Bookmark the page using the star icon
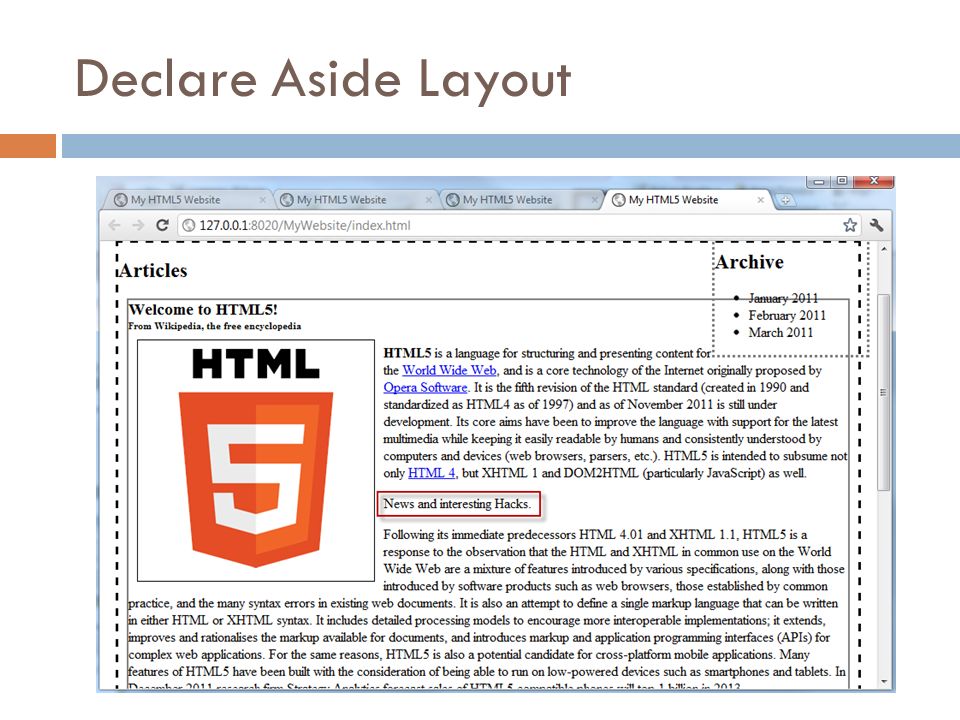Image resolution: width=960 pixels, height=720 pixels. [x=850, y=225]
